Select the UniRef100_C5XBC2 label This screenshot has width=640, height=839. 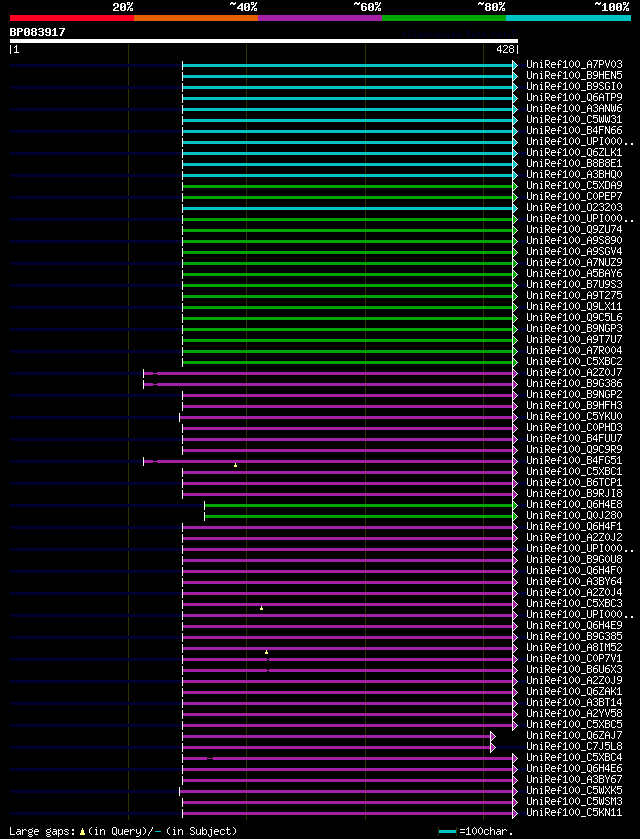tap(574, 362)
